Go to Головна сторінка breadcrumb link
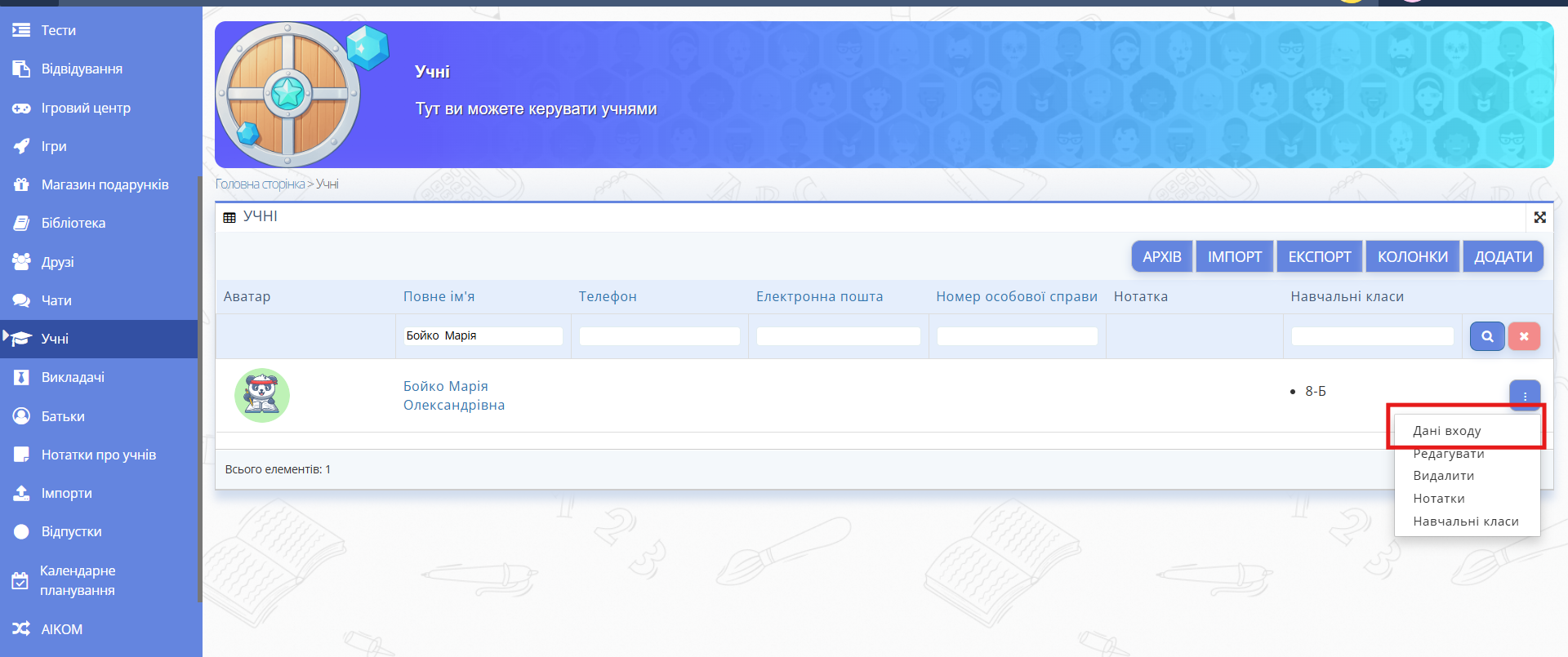This screenshot has width=1568, height=657. coord(260,184)
